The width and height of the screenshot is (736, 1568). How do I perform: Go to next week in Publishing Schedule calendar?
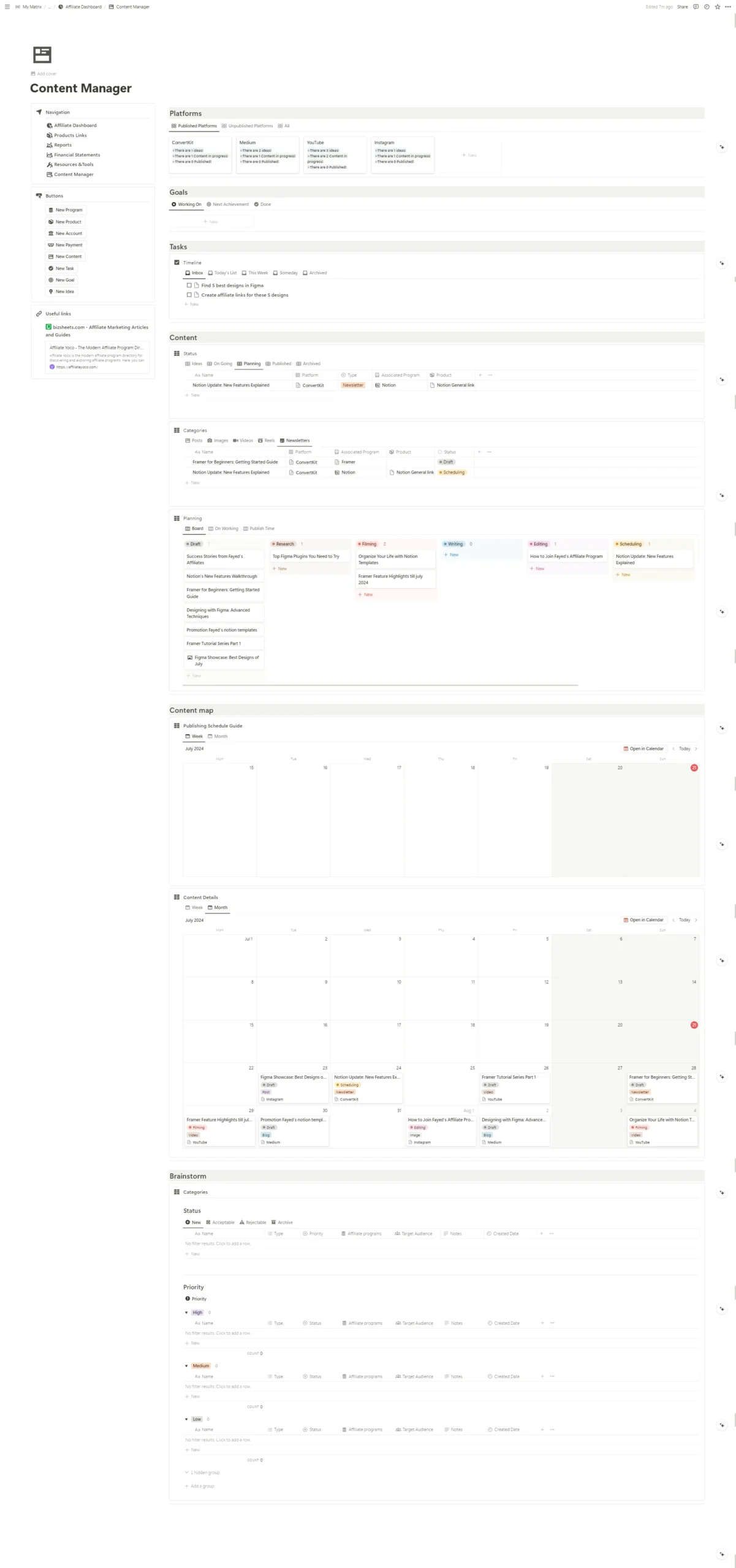pos(696,748)
